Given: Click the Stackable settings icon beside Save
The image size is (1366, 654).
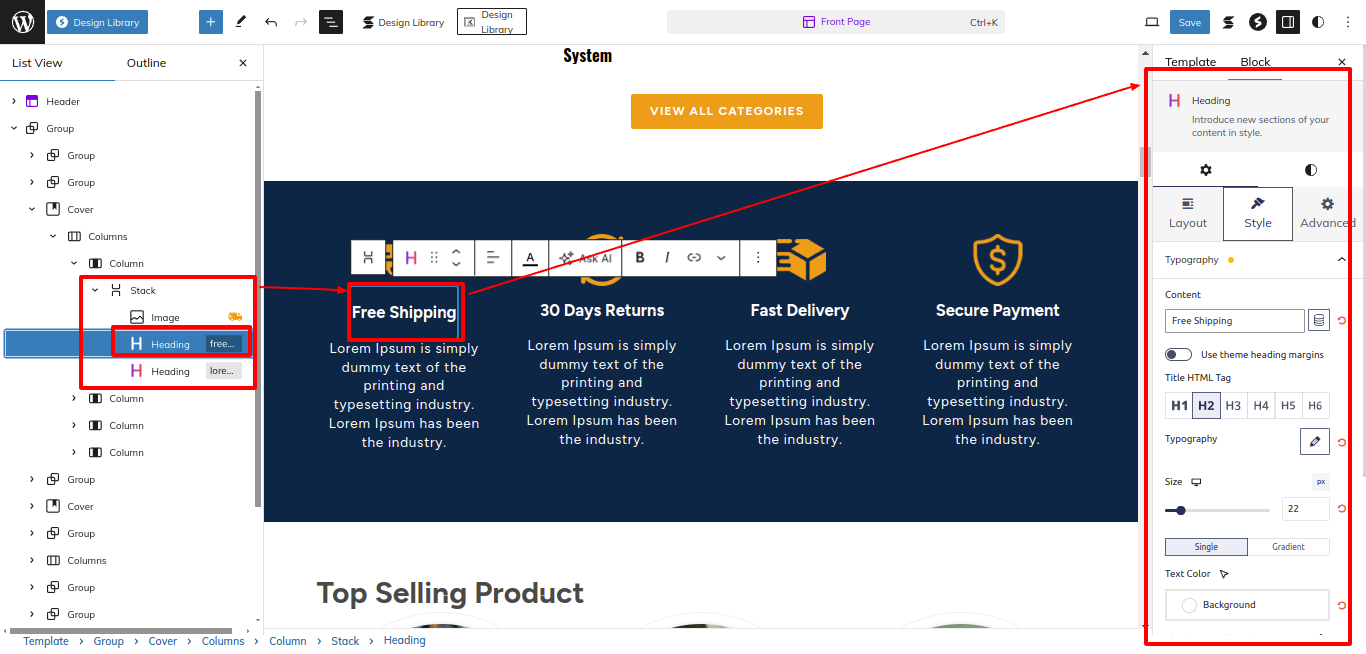Looking at the screenshot, I should click(1228, 22).
